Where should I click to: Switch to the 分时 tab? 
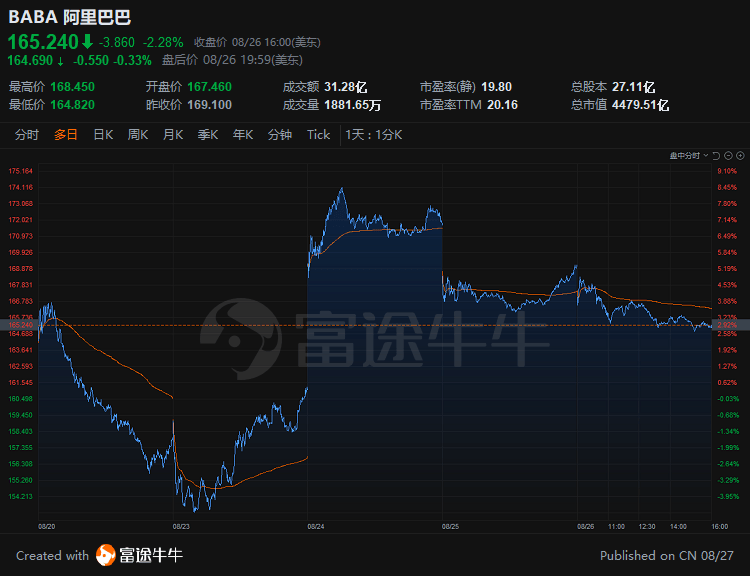coord(26,135)
